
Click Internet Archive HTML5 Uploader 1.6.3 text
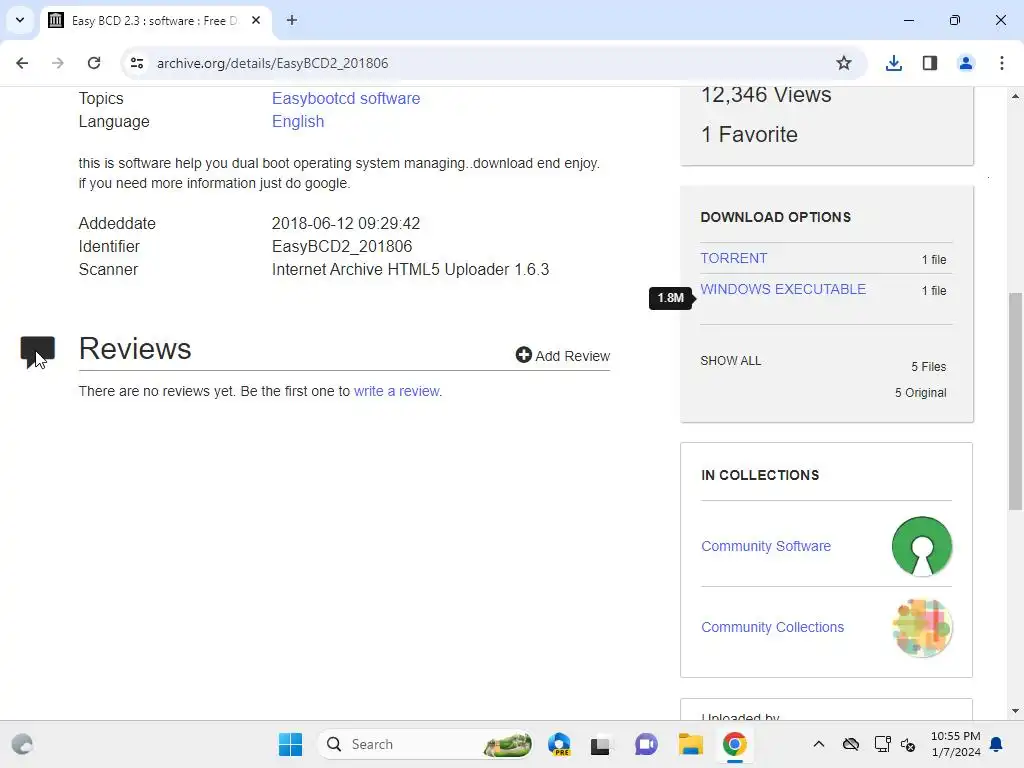tap(410, 270)
